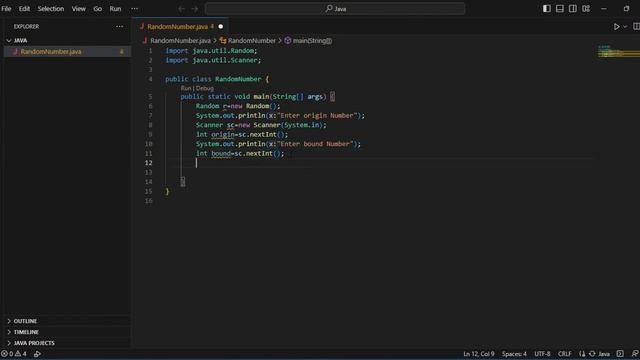Open Explorer views and more actions ellipsis
The width and height of the screenshot is (640, 360).
[x=119, y=27]
